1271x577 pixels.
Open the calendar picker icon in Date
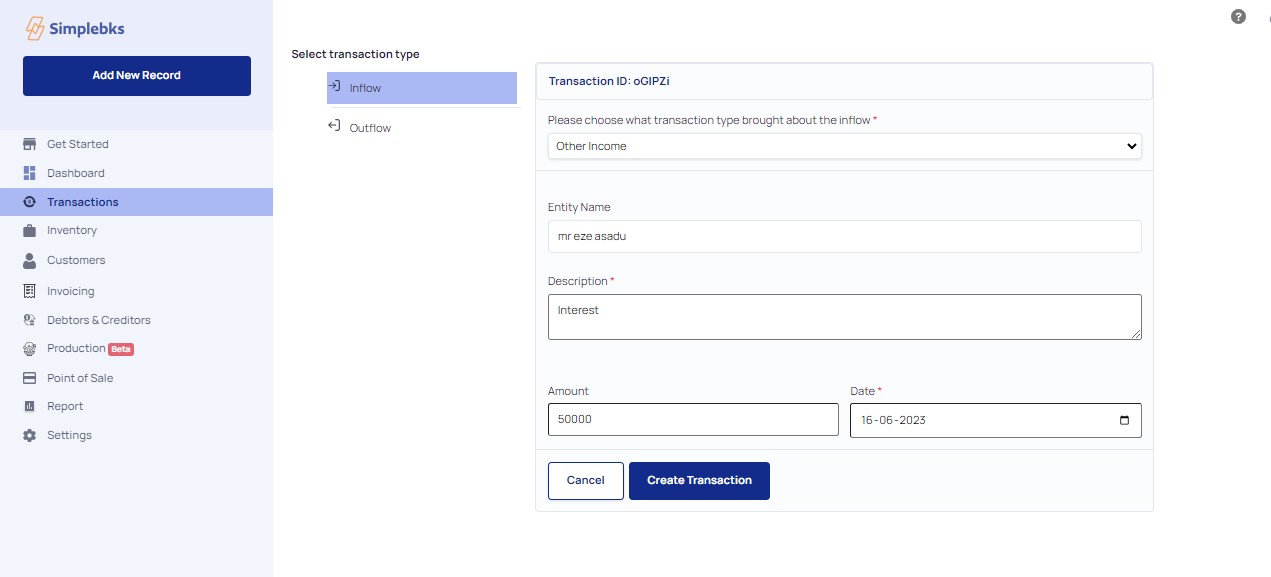1124,420
